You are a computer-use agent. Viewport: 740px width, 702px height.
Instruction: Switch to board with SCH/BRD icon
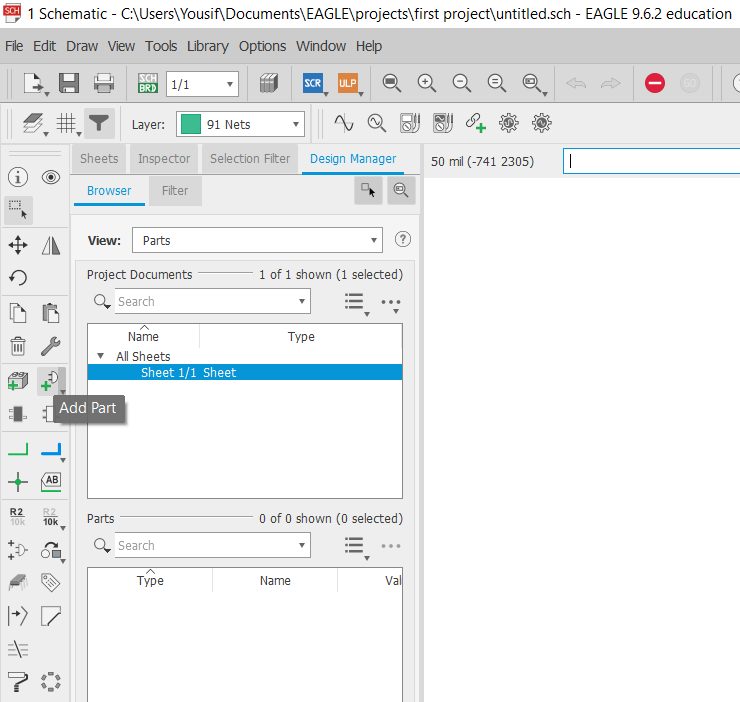[x=148, y=84]
